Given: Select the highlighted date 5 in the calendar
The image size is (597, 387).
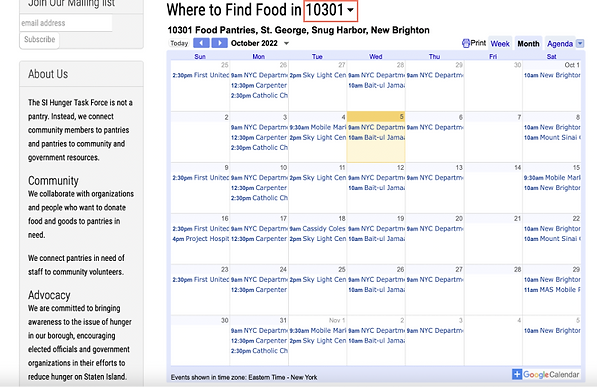Looking at the screenshot, I should point(401,117).
